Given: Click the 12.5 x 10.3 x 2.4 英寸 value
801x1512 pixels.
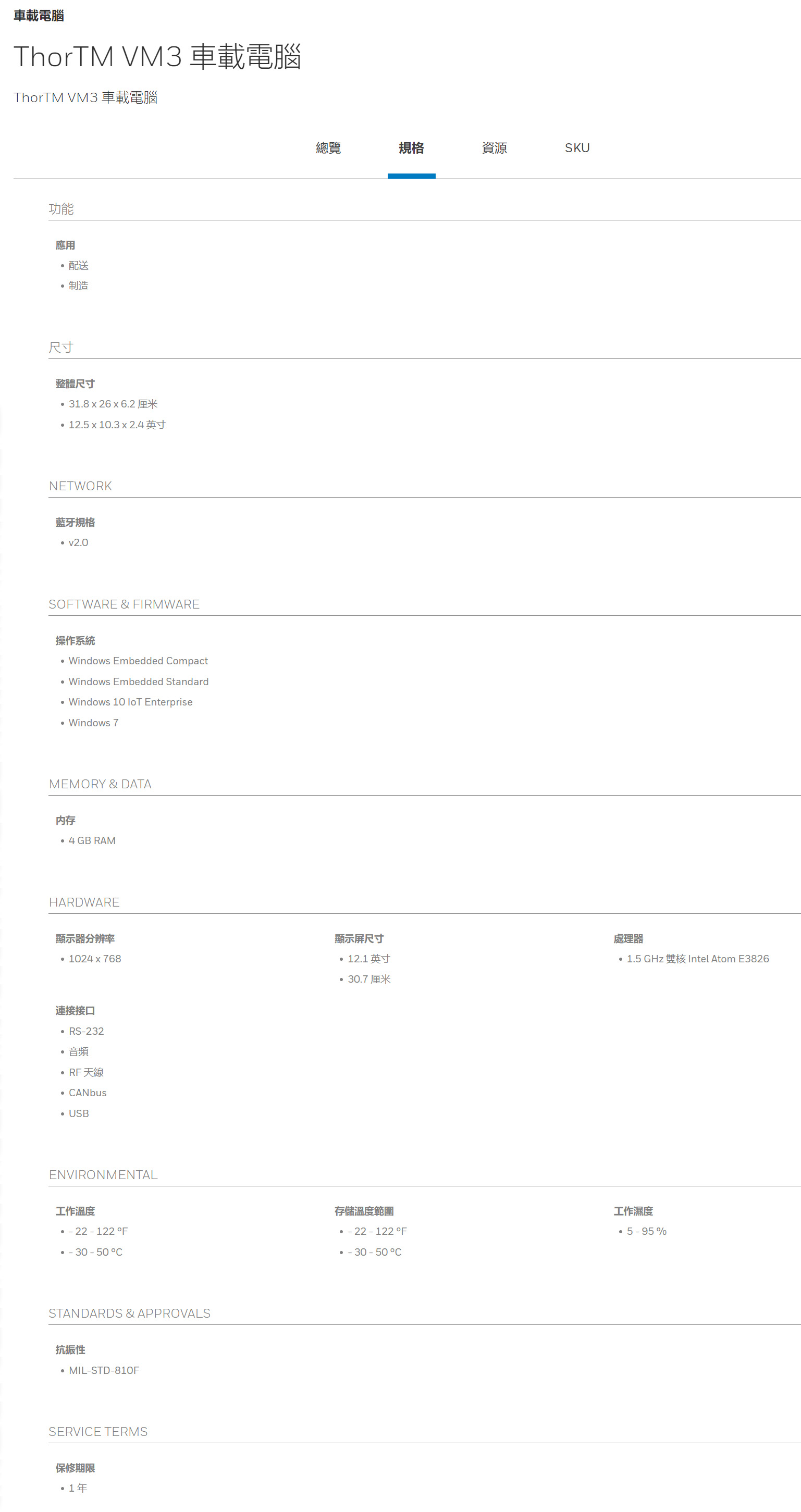Looking at the screenshot, I should (117, 424).
